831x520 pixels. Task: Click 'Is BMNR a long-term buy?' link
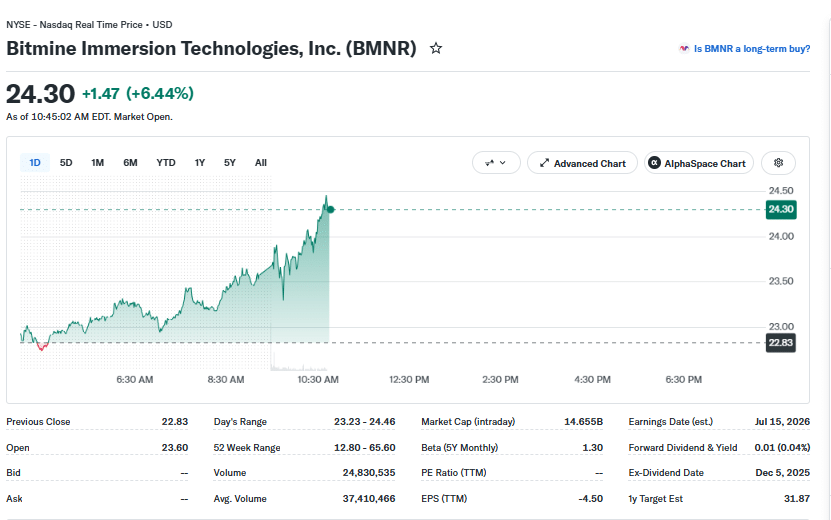[x=752, y=49]
